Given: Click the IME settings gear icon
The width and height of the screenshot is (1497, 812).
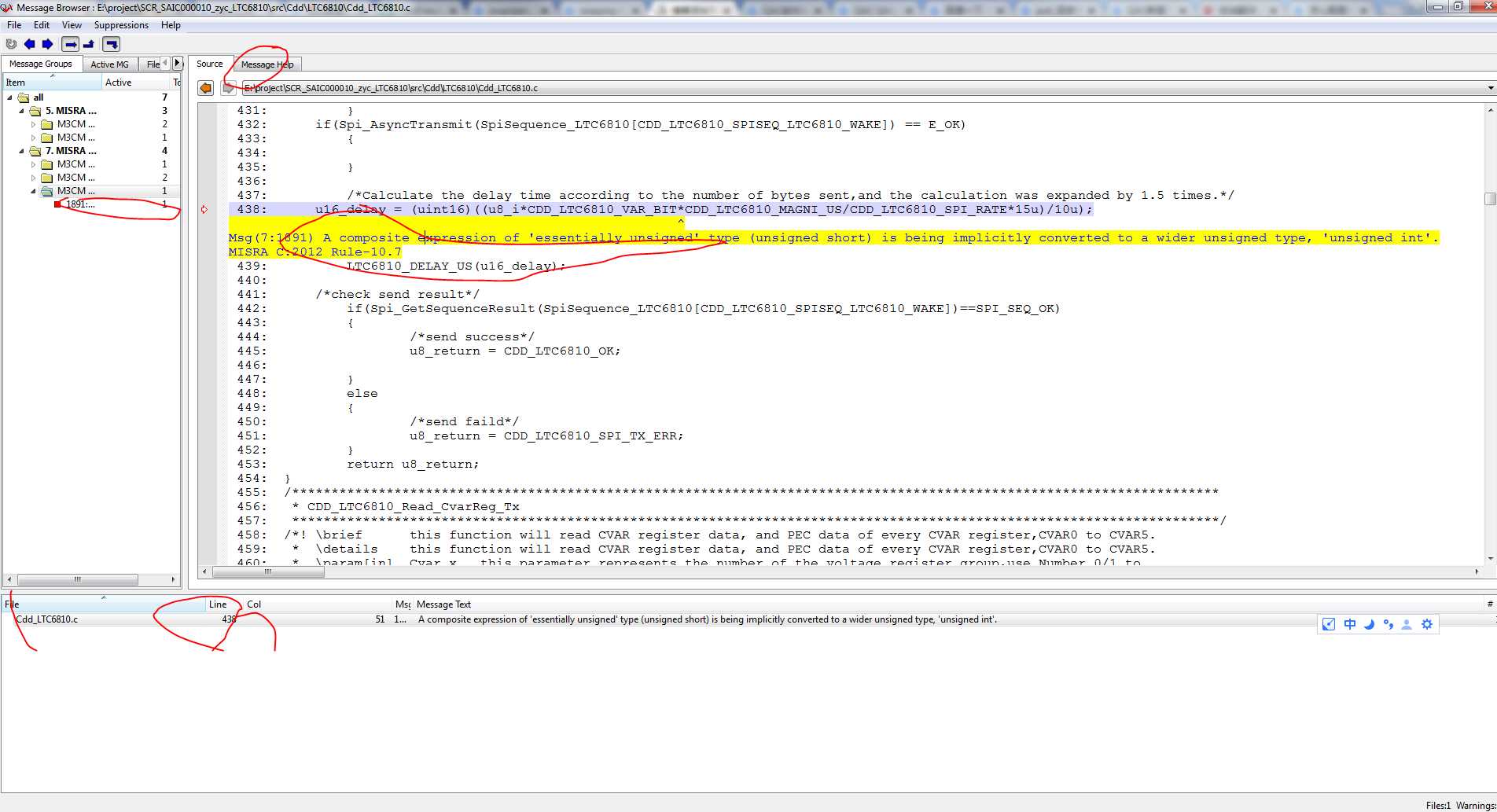Looking at the screenshot, I should click(x=1427, y=624).
